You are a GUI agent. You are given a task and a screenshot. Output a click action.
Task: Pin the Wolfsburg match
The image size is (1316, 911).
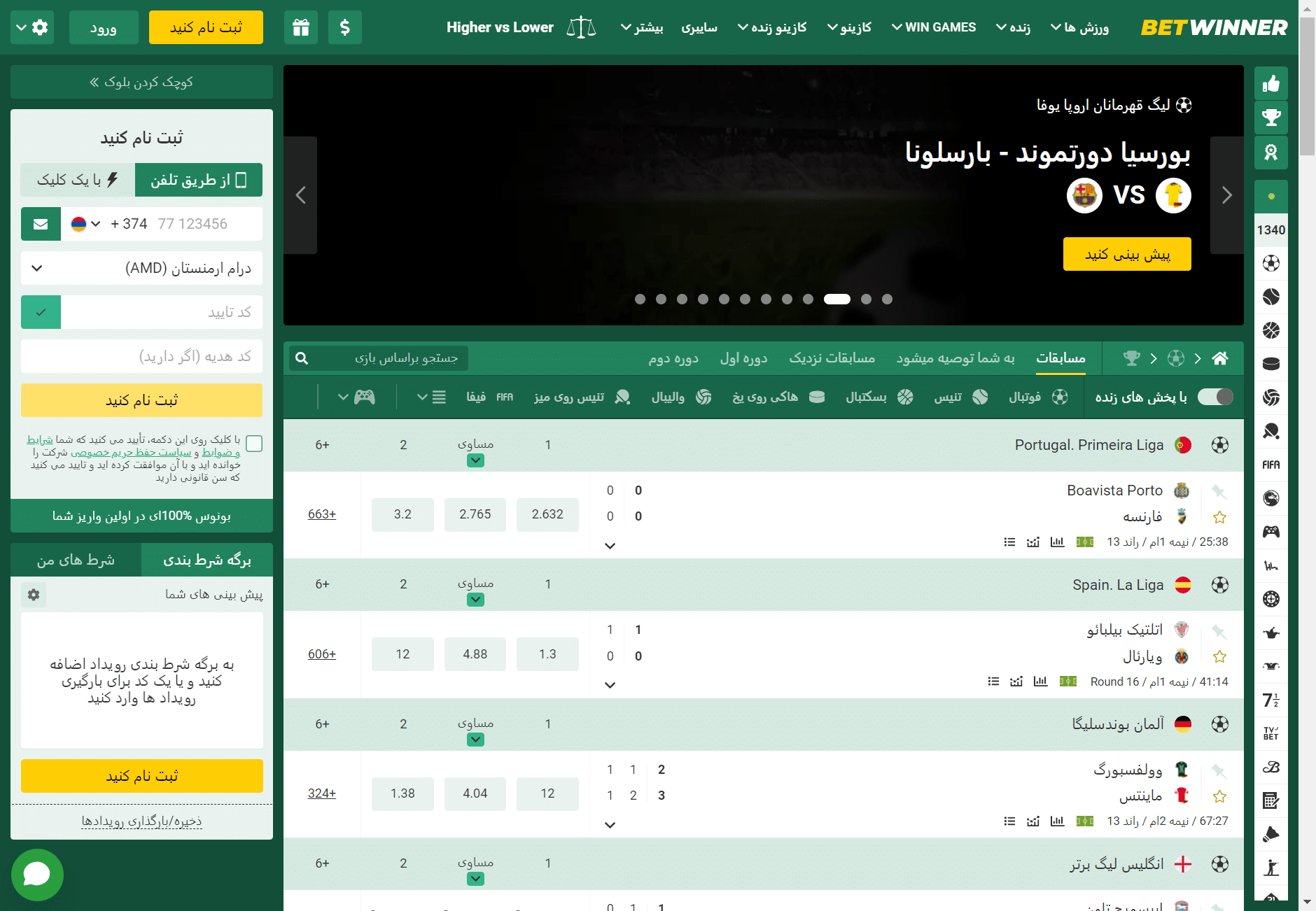point(1219,770)
